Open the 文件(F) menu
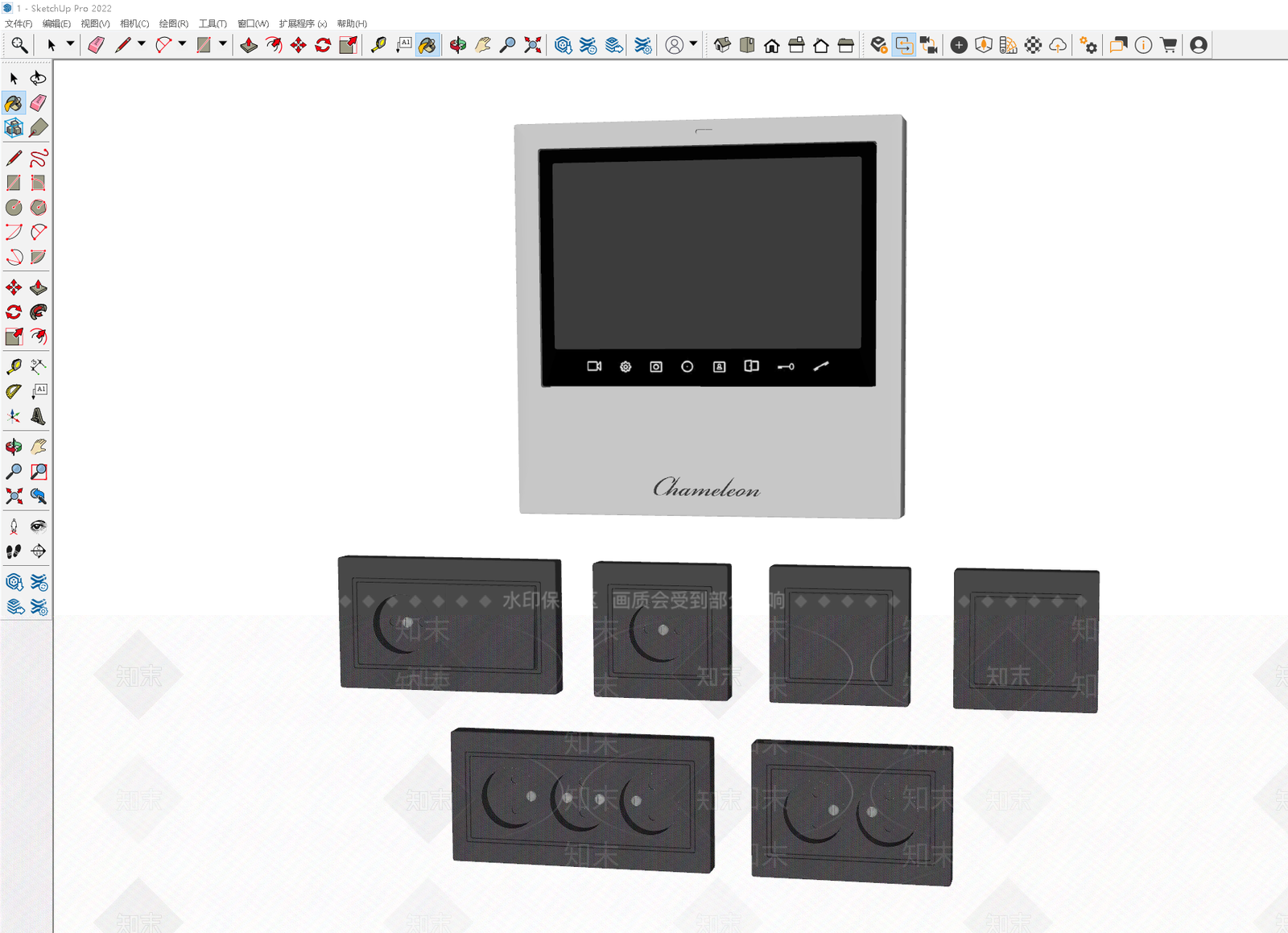The height and width of the screenshot is (933, 1288). [19, 23]
